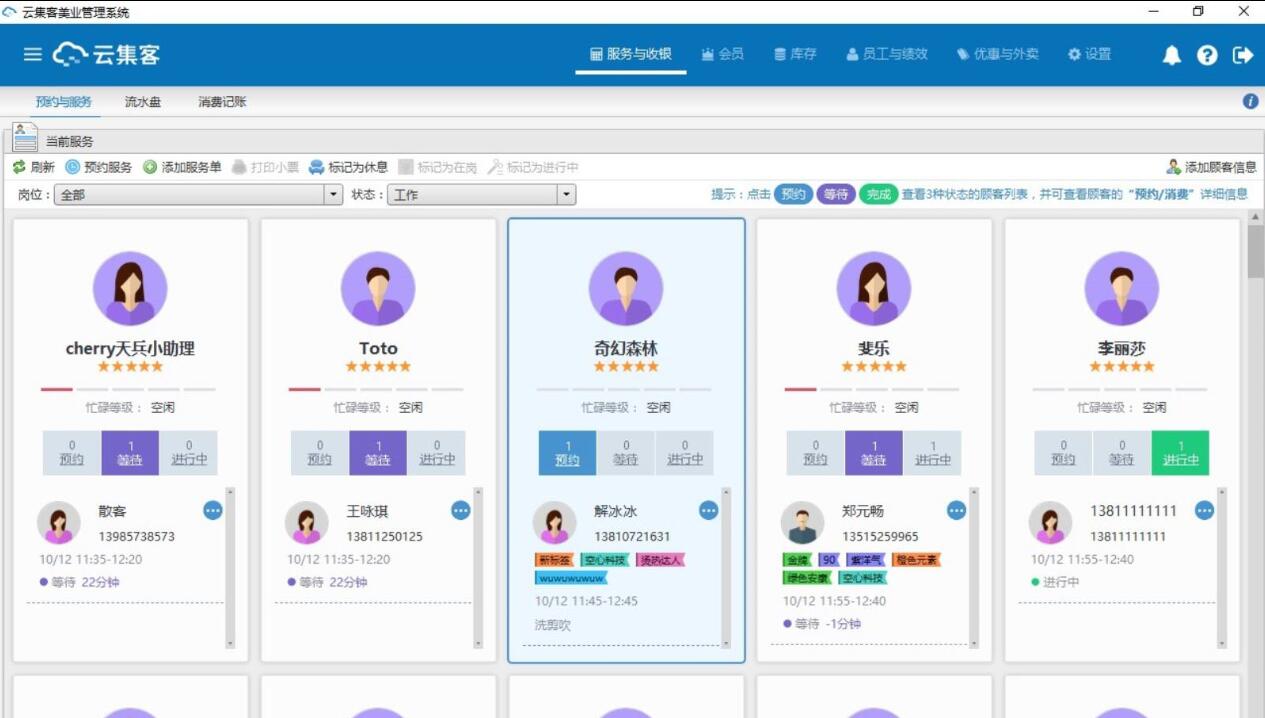Image resolution: width=1265 pixels, height=718 pixels.
Task: Click the avatar of staff 斐乐
Action: (874, 289)
